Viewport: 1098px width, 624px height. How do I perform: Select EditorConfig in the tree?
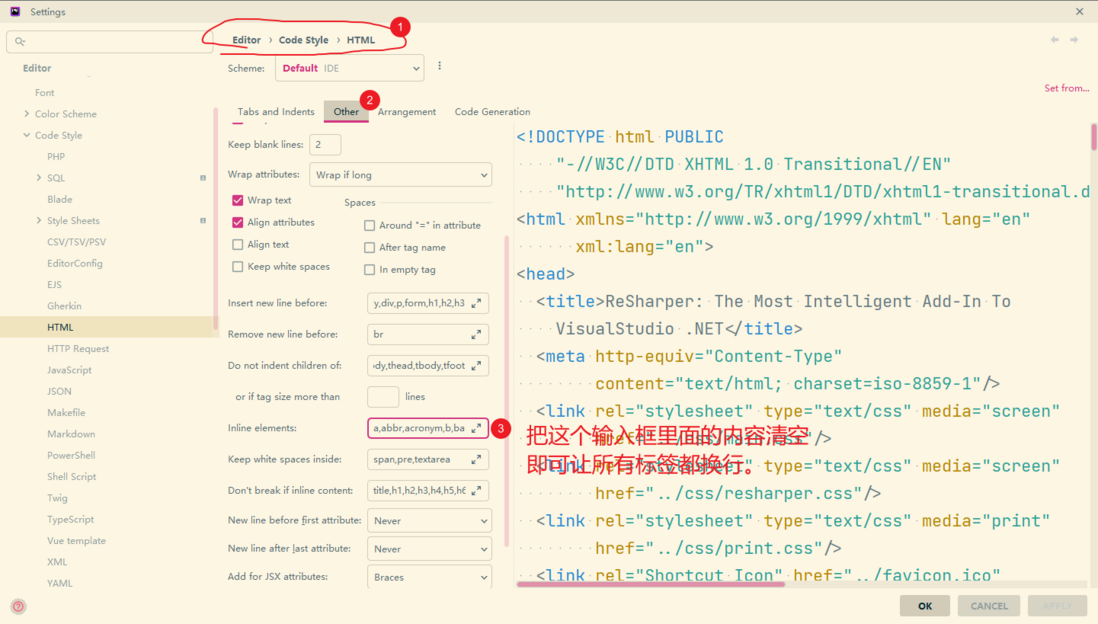(x=75, y=263)
